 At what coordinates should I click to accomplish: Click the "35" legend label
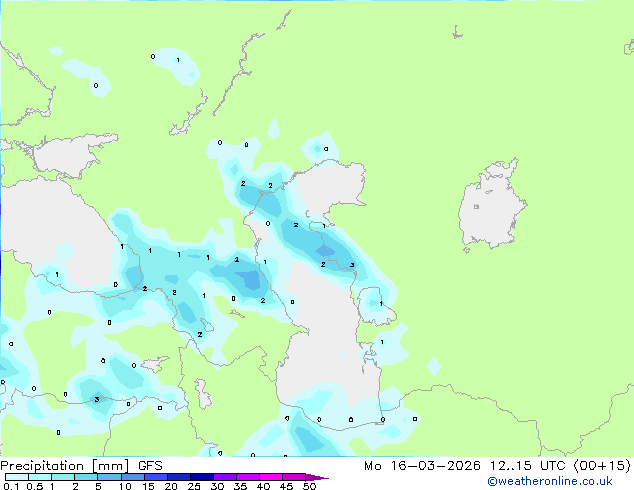click(241, 486)
